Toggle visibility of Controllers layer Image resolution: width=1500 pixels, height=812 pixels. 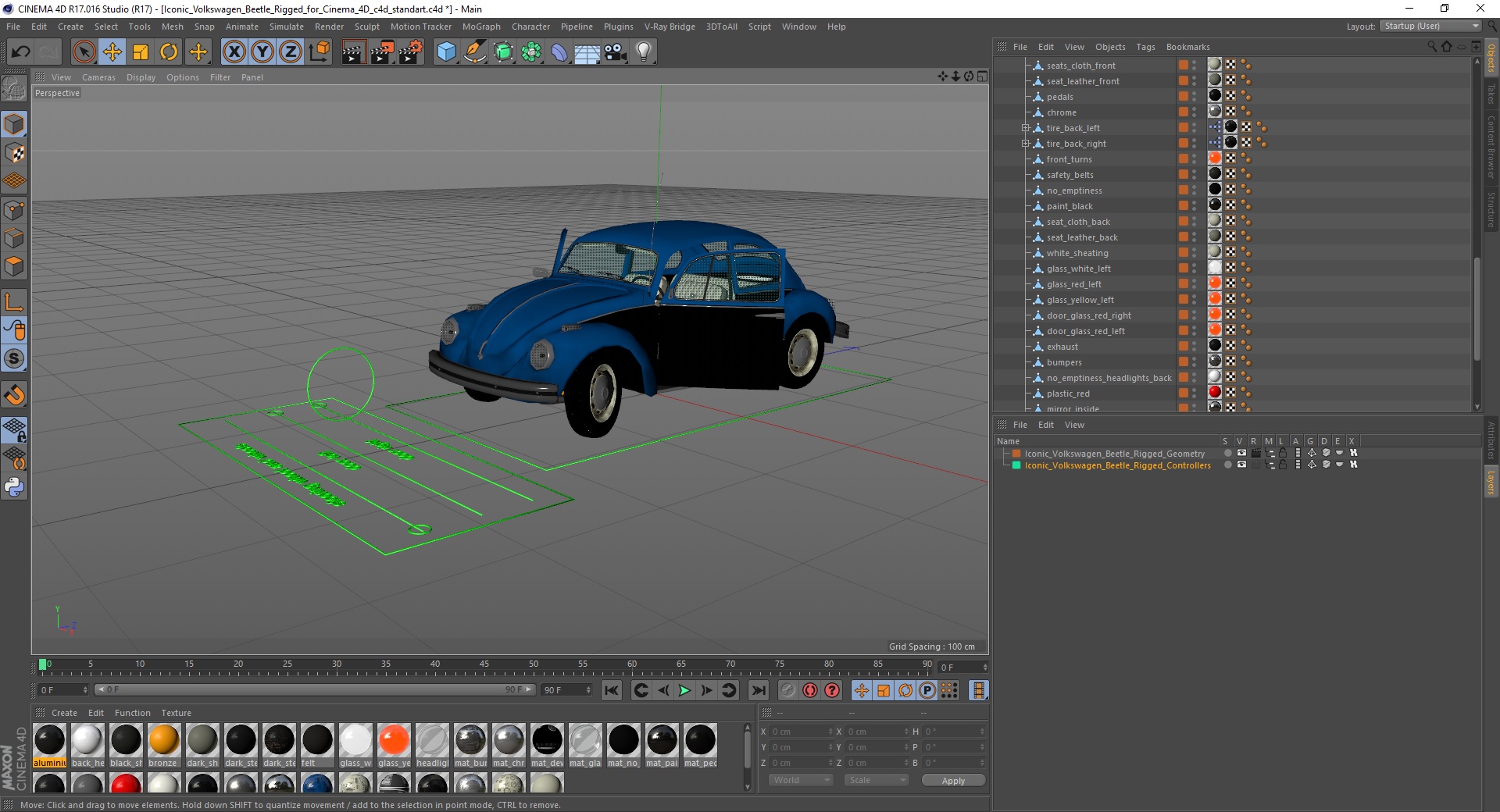1241,465
